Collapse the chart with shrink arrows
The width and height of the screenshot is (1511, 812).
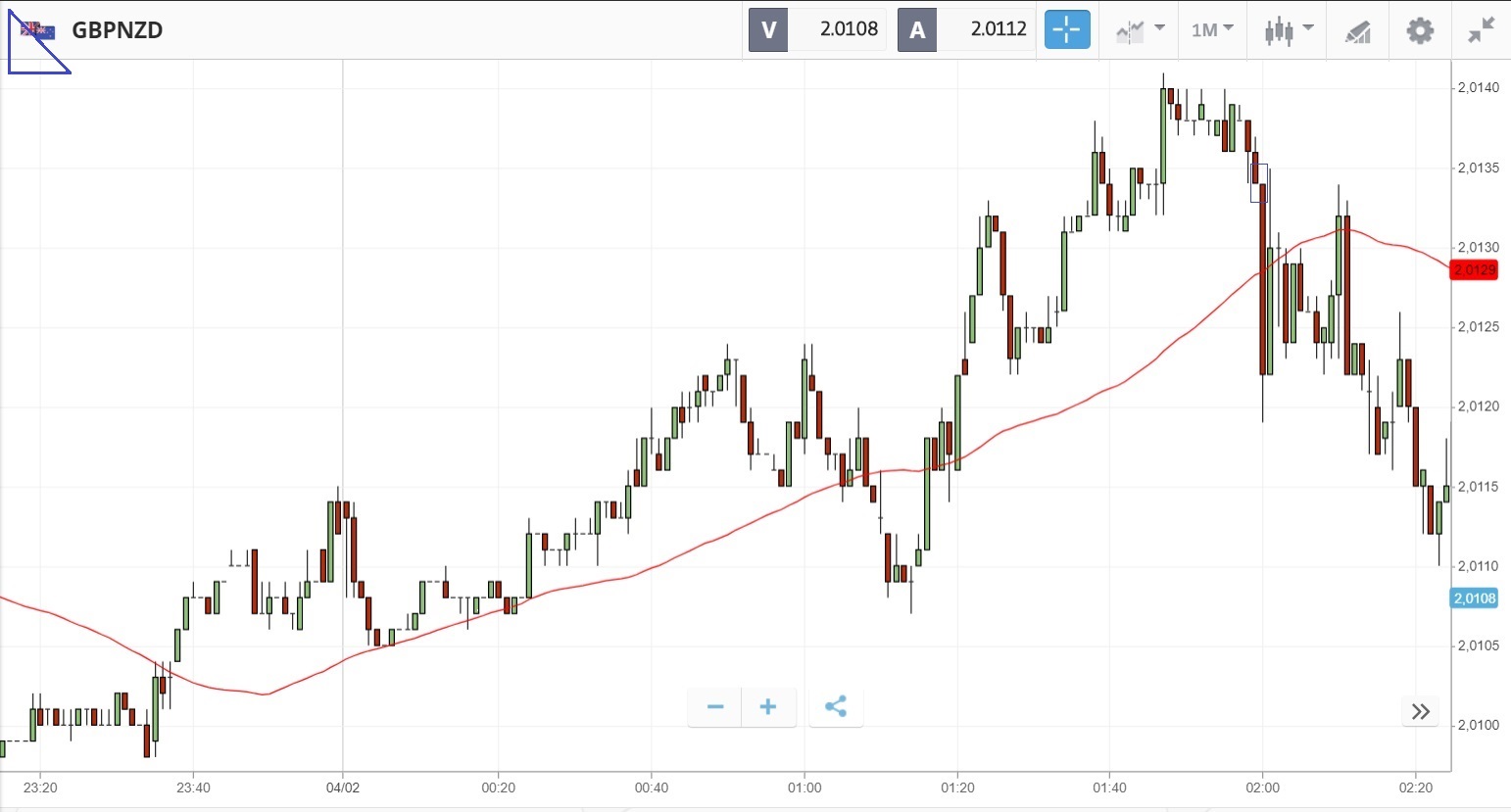click(1481, 30)
